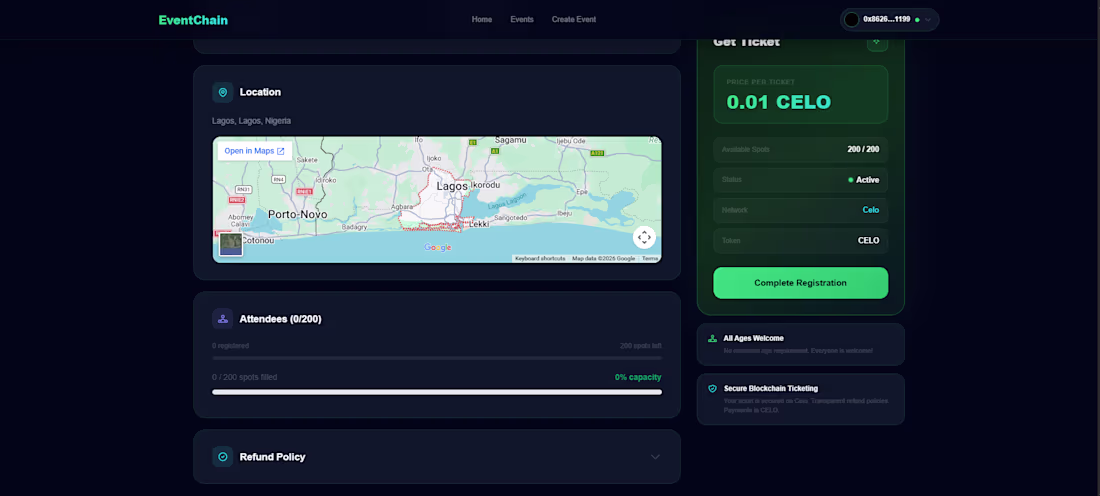This screenshot has width=1100, height=496.
Task: Click the 200 / 200 available spots value
Action: [863, 149]
